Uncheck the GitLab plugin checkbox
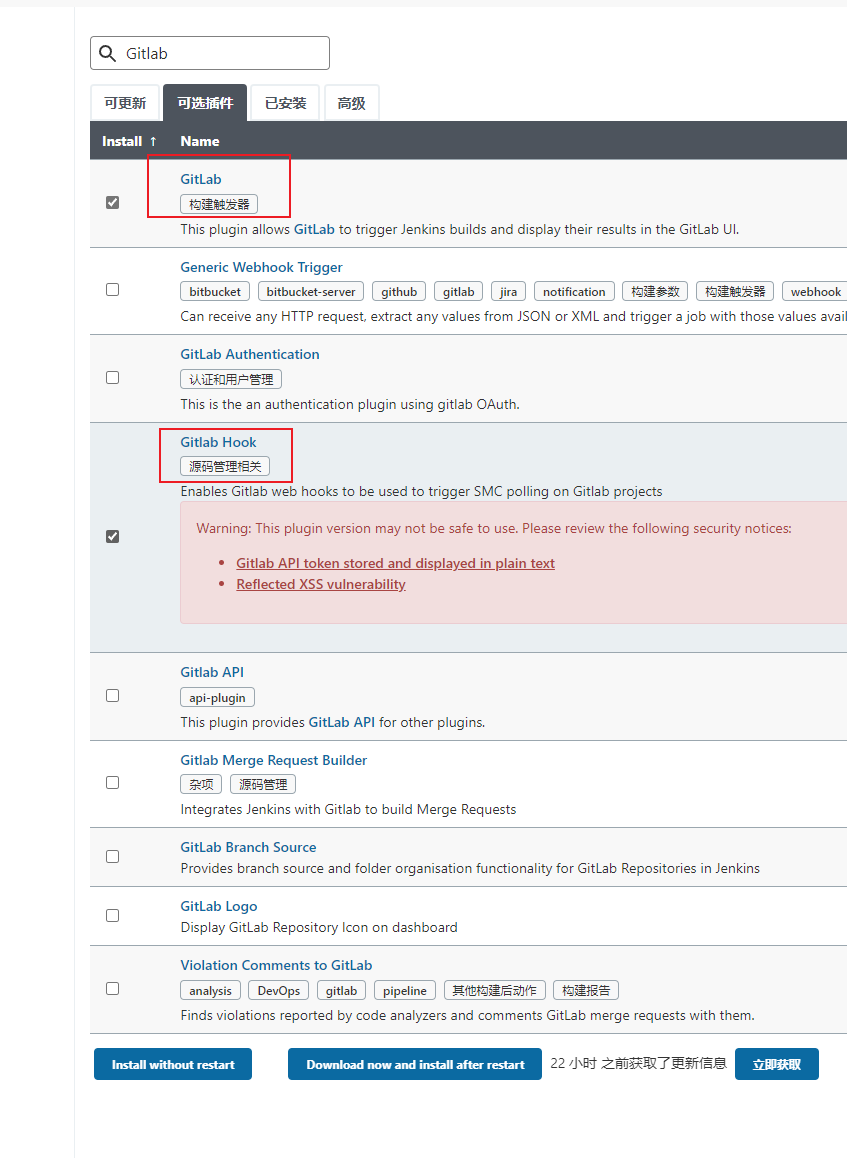The image size is (847, 1158). click(112, 202)
